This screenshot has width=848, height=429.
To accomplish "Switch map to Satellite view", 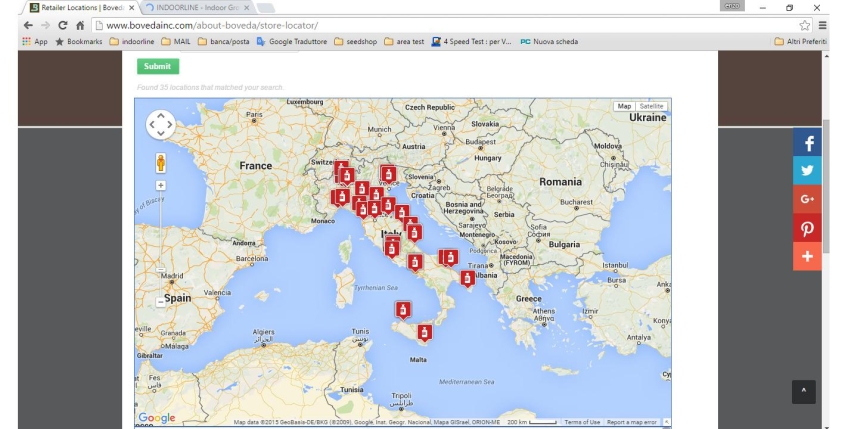I will [652, 106].
